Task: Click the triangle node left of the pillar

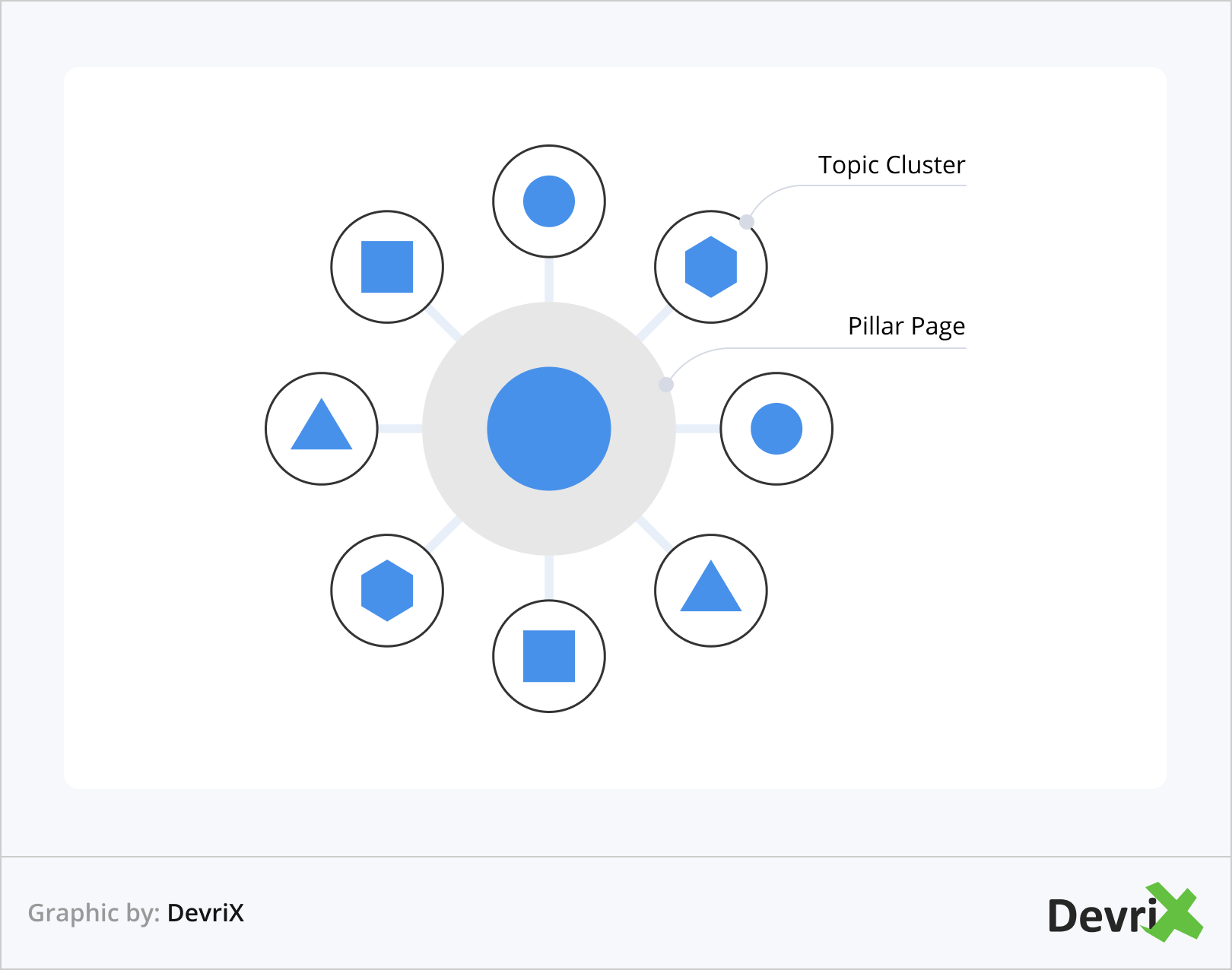Action: click(322, 429)
